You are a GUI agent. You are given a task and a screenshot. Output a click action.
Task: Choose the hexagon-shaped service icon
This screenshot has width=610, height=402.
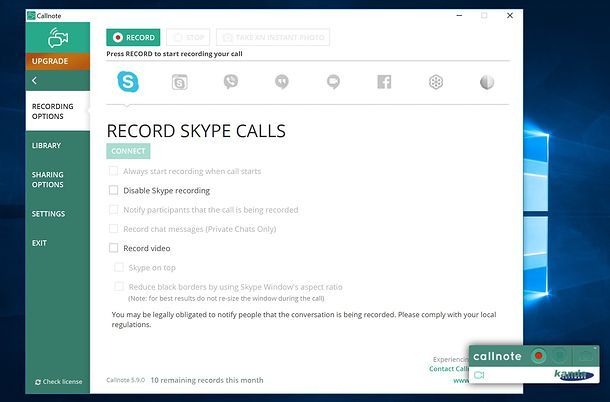click(x=435, y=82)
